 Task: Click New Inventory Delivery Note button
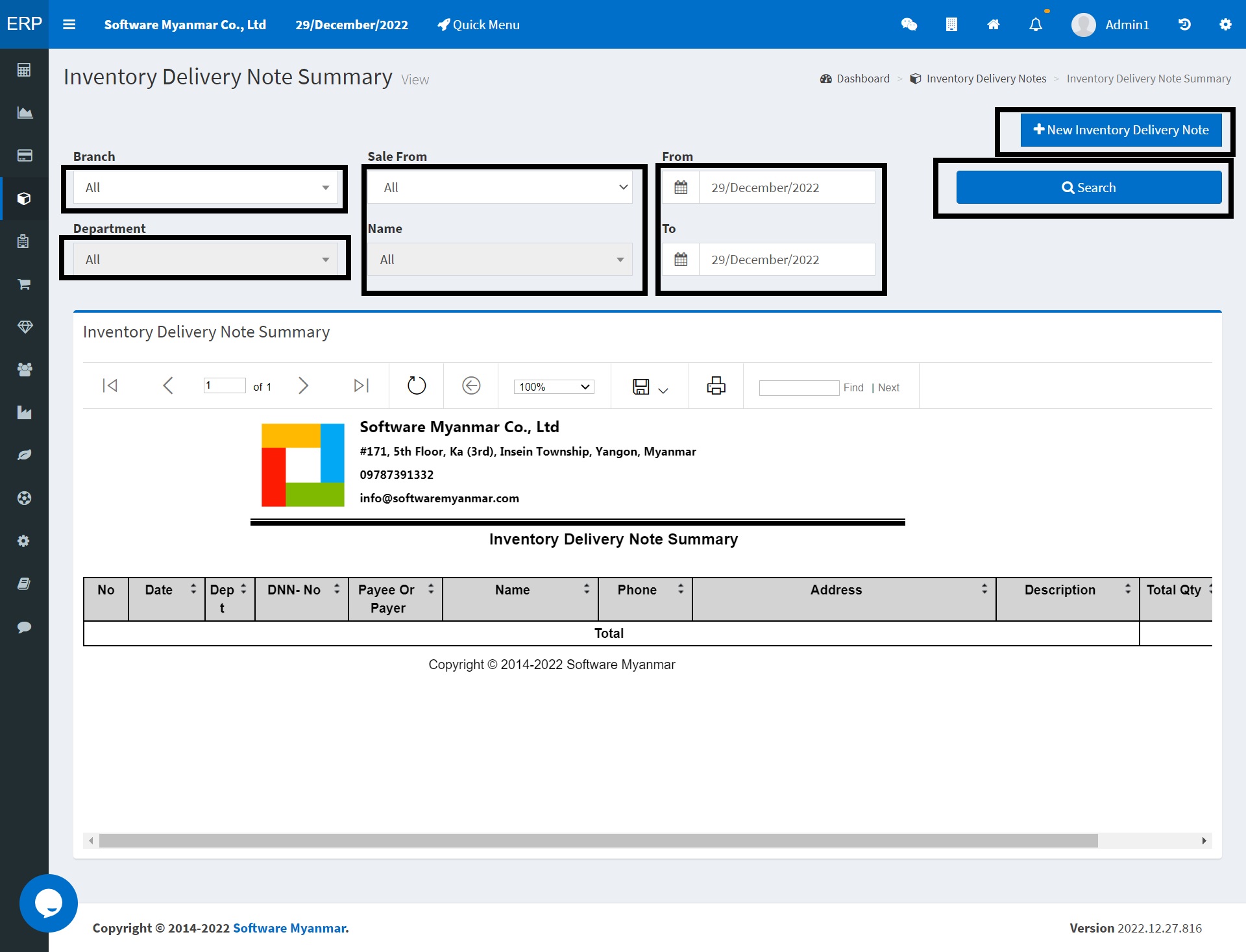(1121, 130)
